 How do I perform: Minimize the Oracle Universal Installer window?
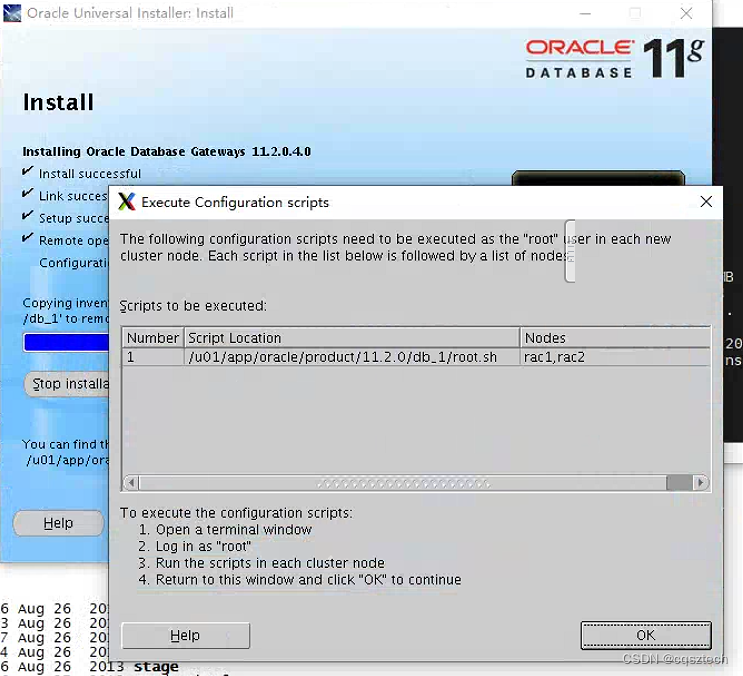tap(586, 13)
